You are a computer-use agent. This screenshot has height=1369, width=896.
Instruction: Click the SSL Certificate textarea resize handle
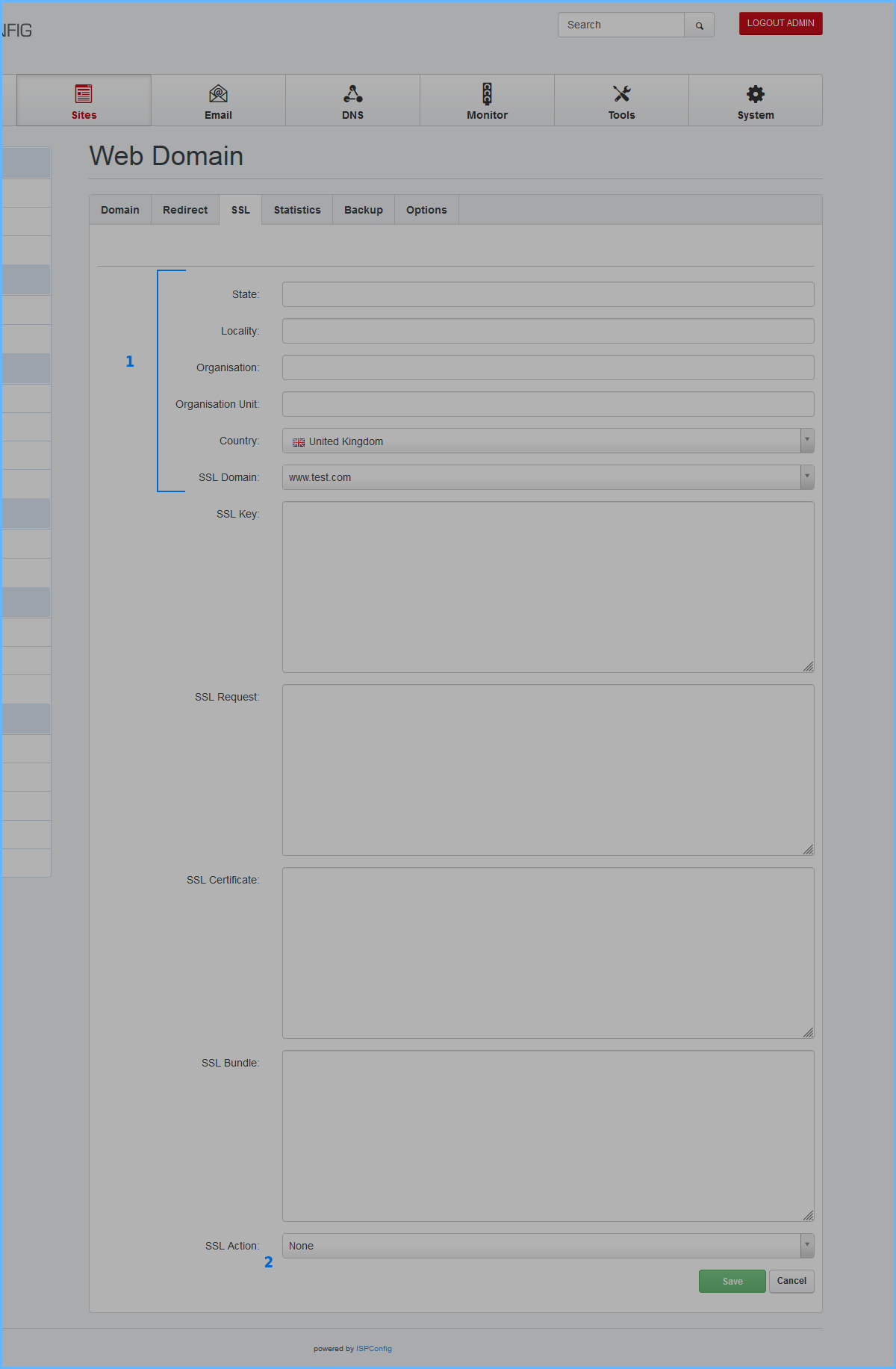click(x=809, y=1033)
